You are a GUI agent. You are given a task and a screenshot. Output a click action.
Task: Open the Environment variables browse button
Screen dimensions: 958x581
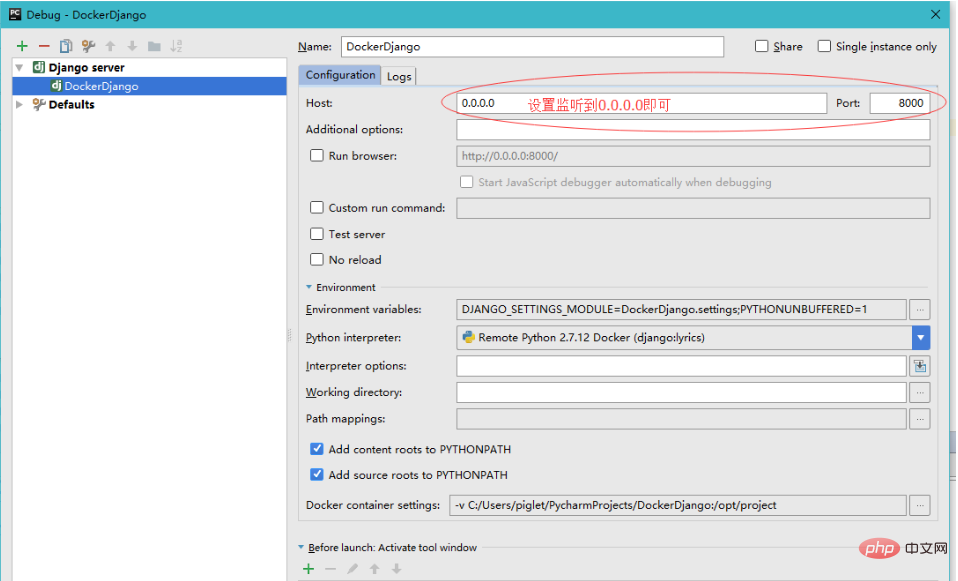920,310
